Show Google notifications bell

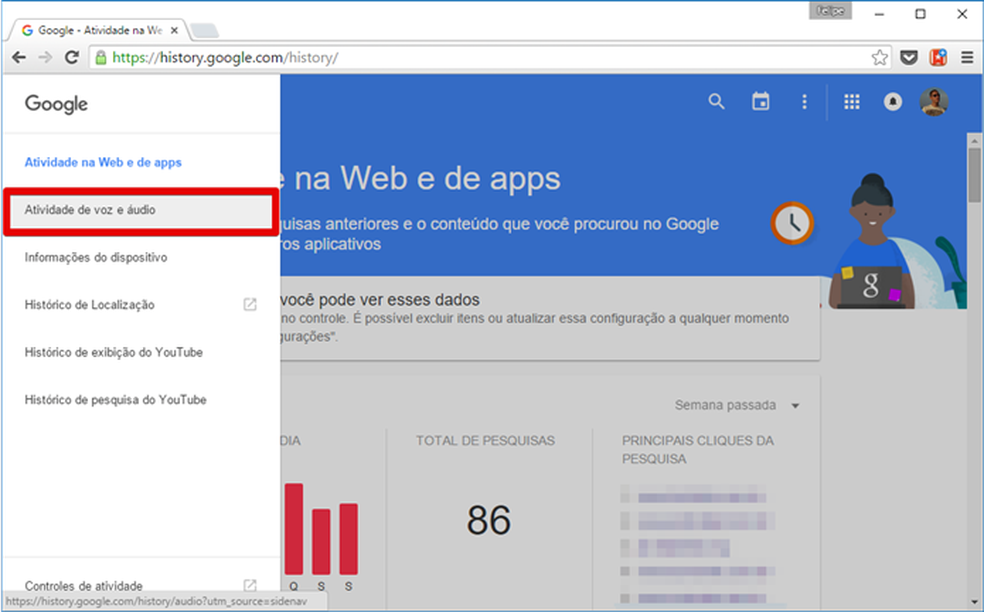pos(892,102)
